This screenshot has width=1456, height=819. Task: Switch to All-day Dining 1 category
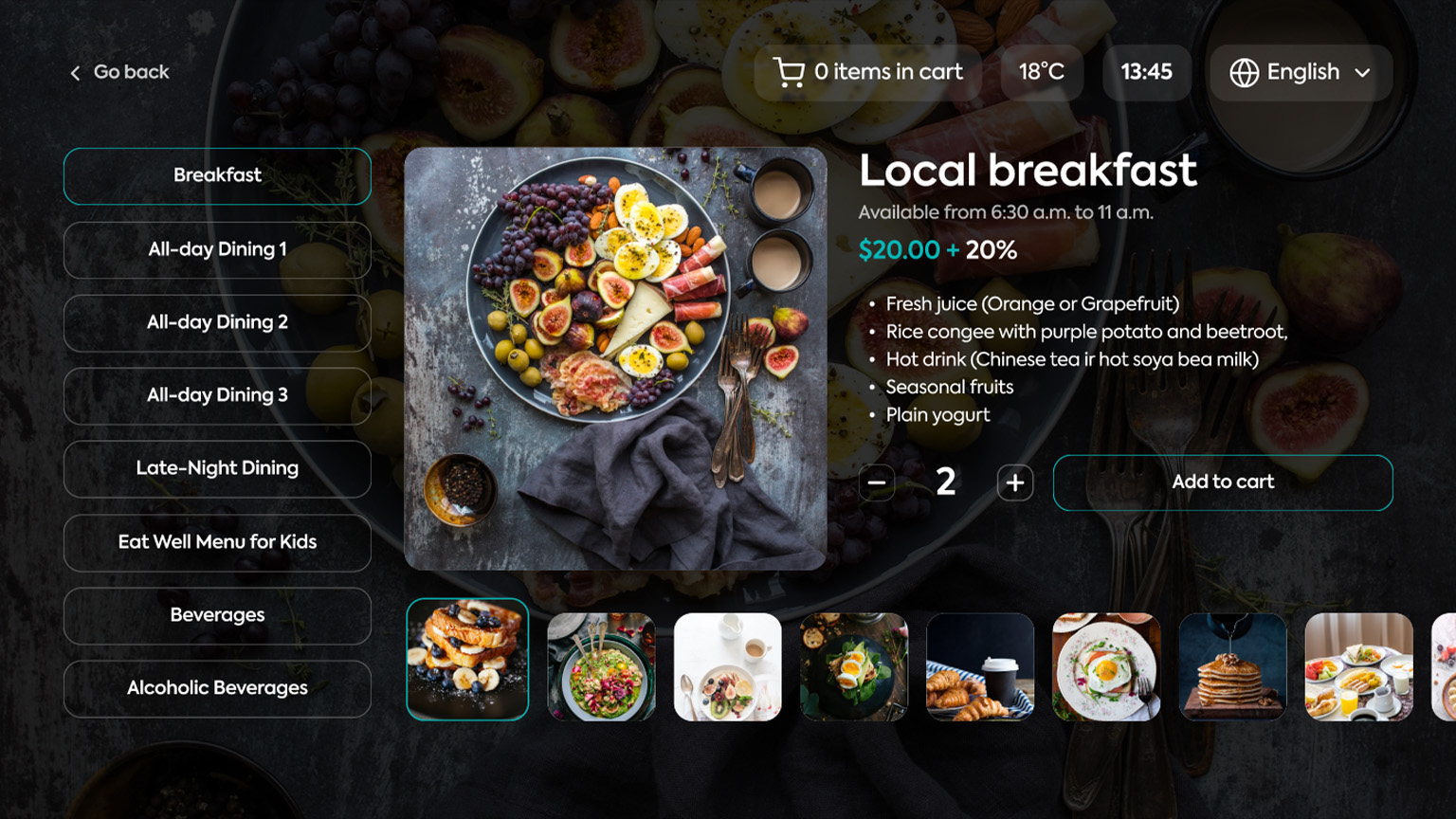click(217, 249)
